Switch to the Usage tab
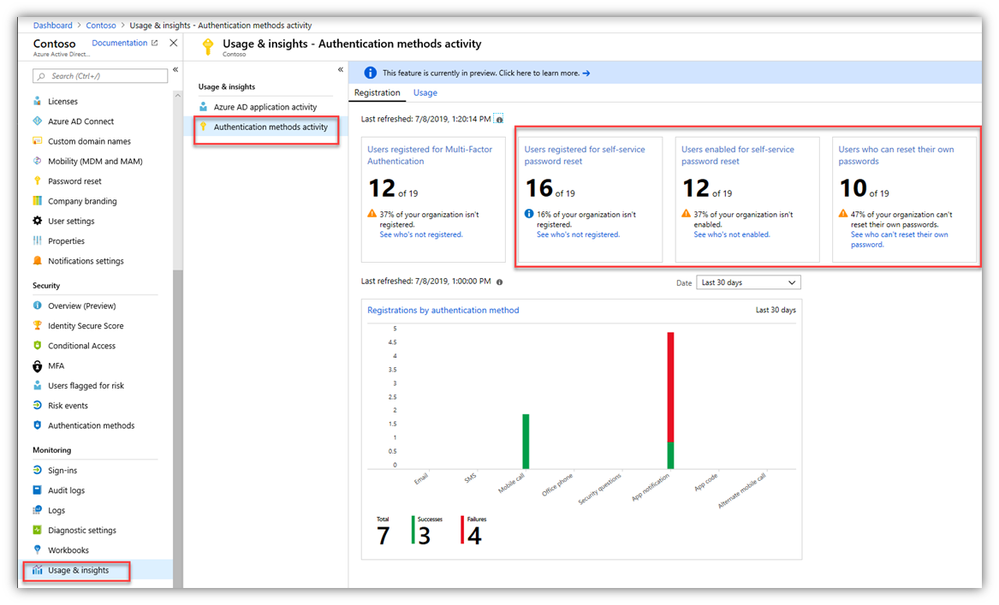The height and width of the screenshot is (605, 999). click(x=425, y=93)
